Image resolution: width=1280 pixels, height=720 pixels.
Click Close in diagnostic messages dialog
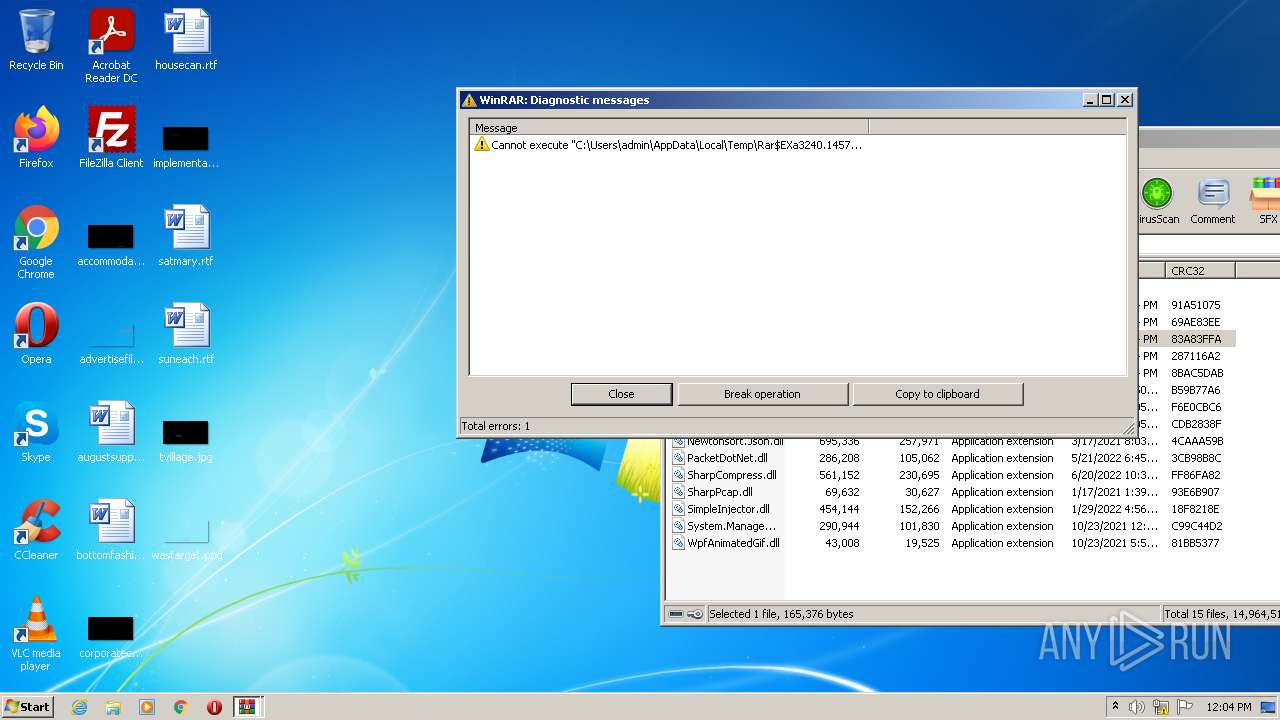pos(621,394)
